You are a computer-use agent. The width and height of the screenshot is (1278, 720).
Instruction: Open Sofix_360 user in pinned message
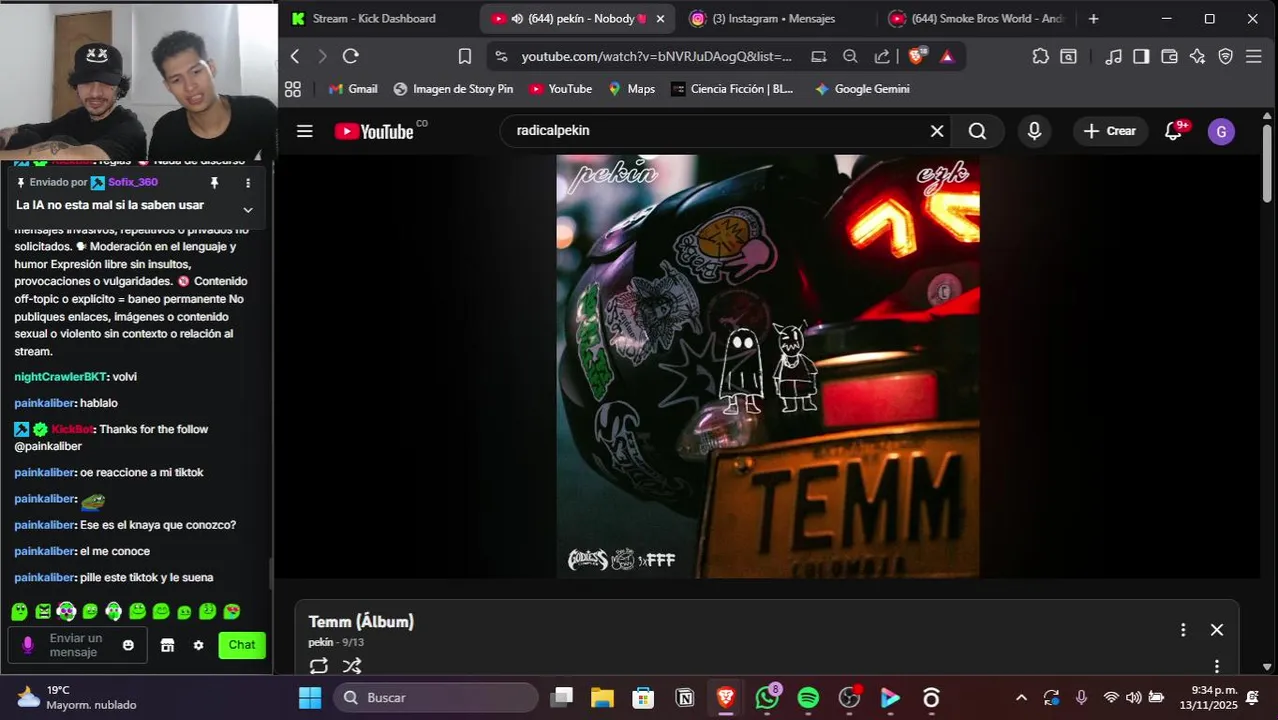coord(133,183)
